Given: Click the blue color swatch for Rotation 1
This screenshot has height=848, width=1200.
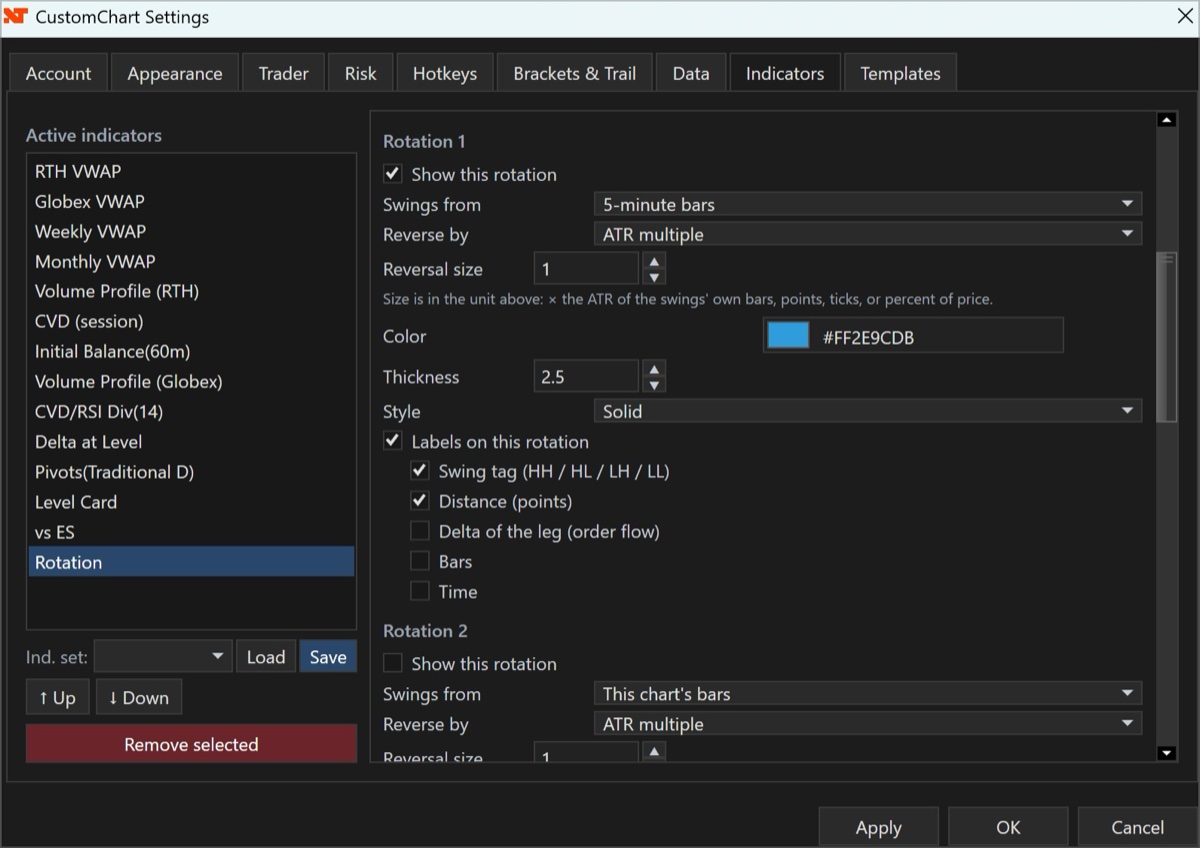Looking at the screenshot, I should coord(788,336).
